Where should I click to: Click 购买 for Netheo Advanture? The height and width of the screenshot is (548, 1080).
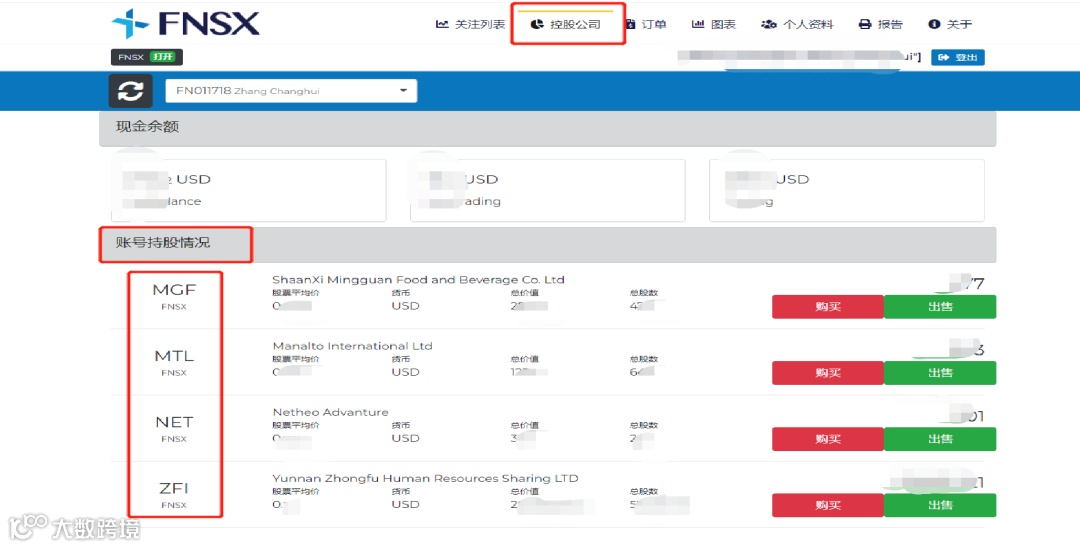pos(827,439)
